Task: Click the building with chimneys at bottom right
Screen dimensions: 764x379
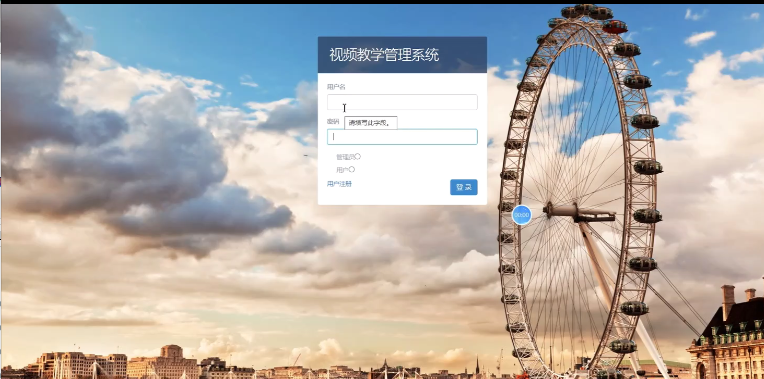Action: click(726, 336)
